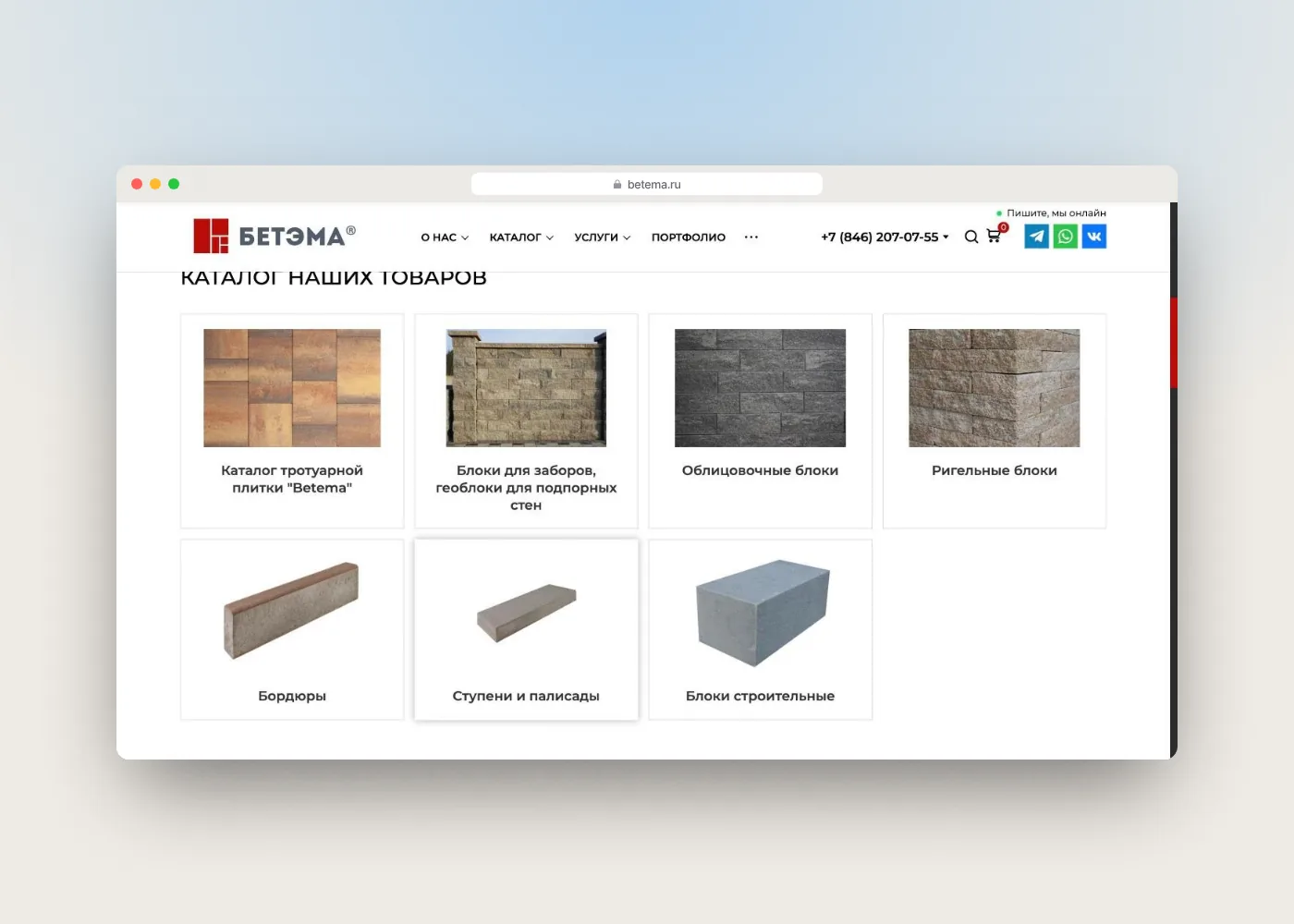This screenshot has height=924, width=1294.
Task: Open the Бордюры category link
Action: 292,696
